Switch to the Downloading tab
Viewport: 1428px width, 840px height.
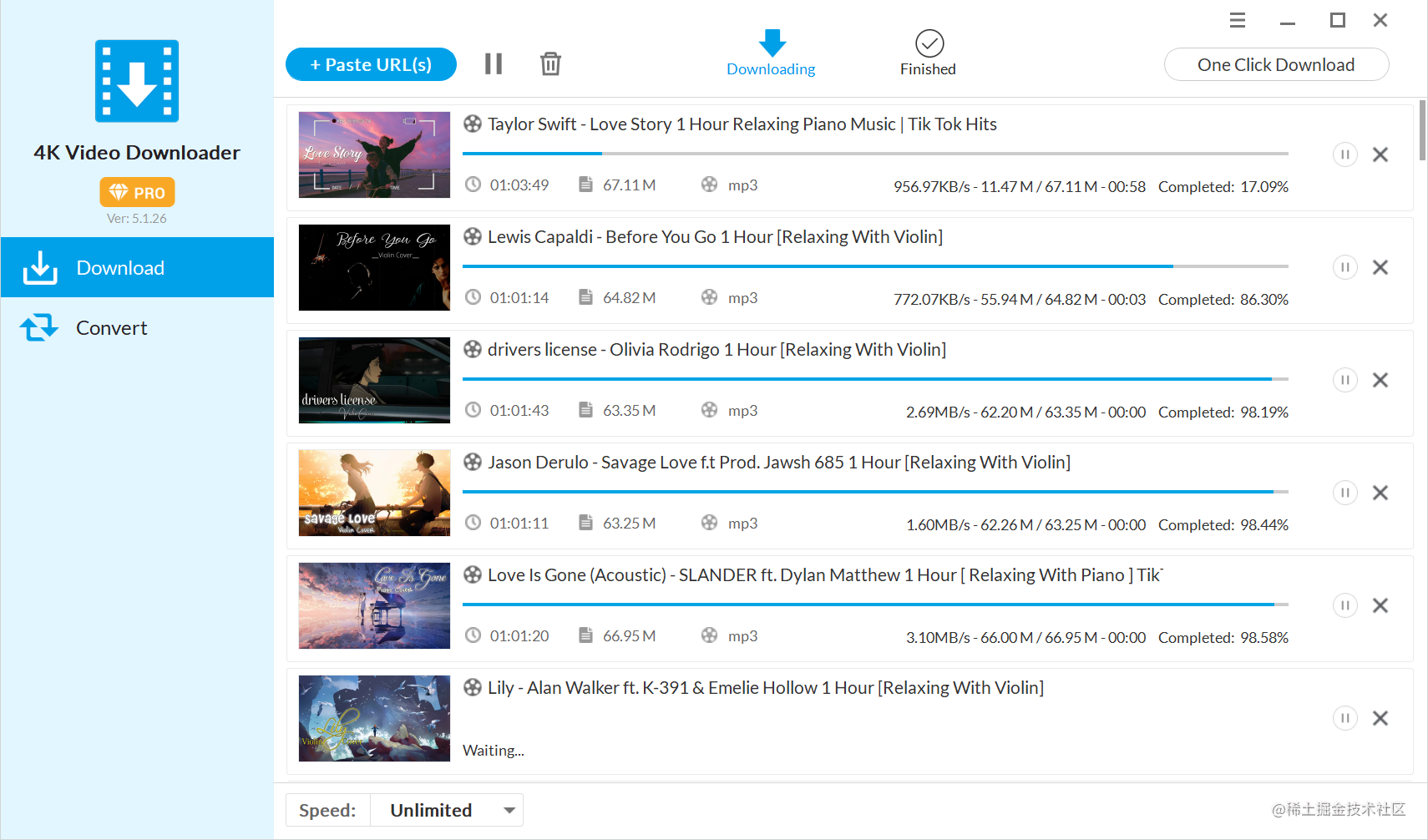771,53
